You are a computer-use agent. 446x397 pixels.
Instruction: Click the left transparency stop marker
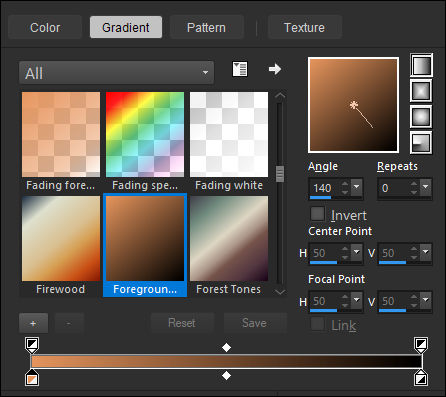[32, 345]
